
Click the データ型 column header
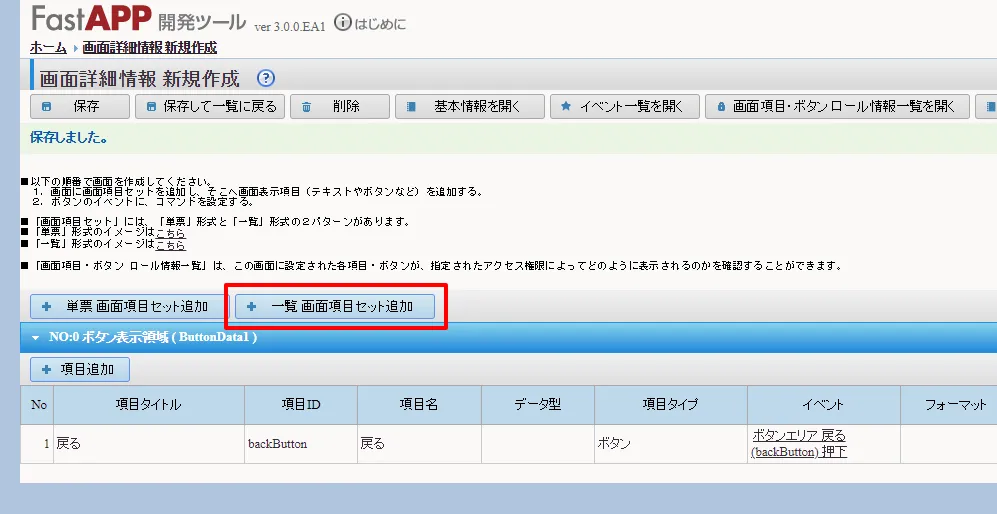538,405
